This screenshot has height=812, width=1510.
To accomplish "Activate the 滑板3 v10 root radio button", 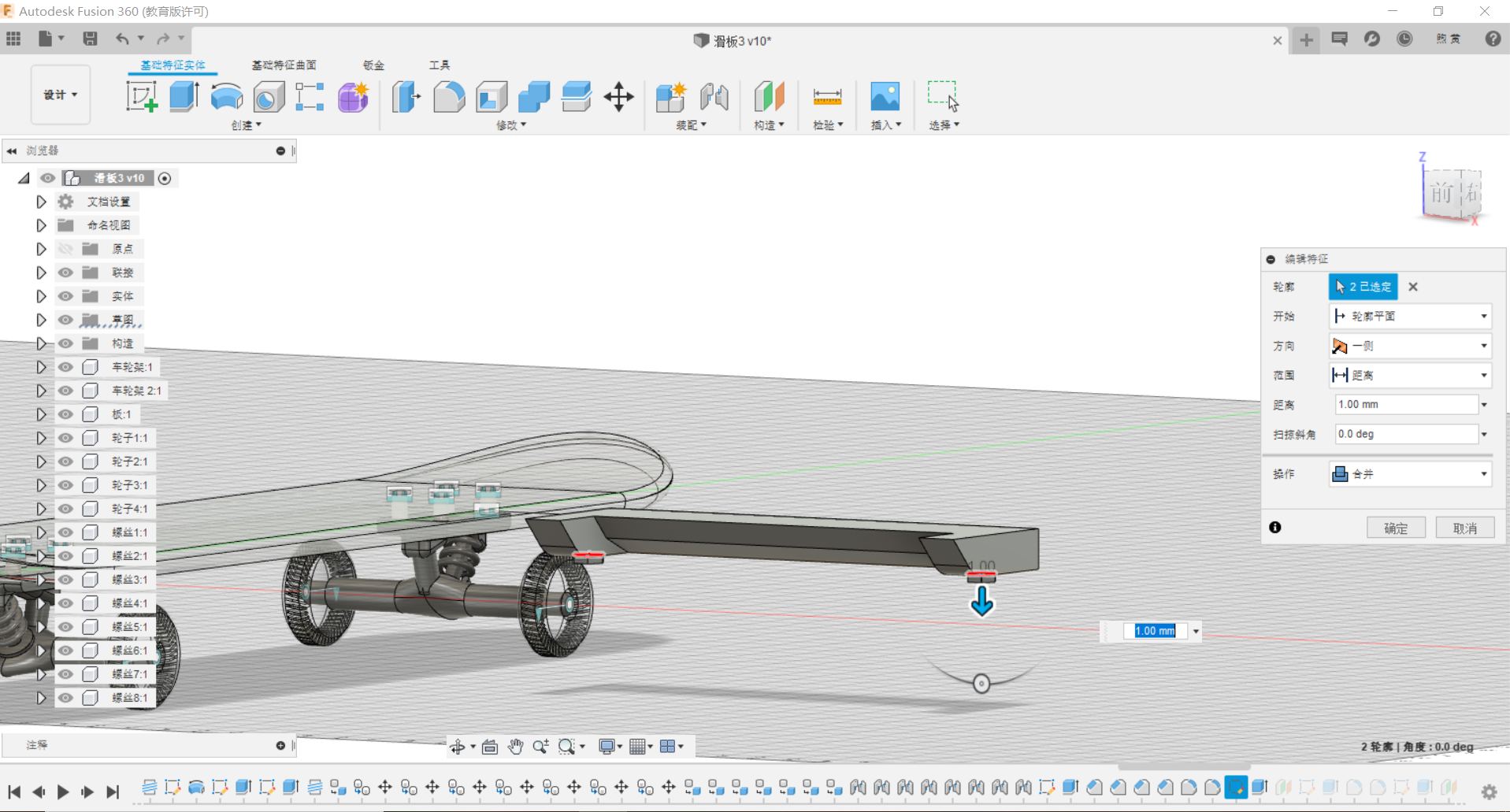I will pos(165,179).
